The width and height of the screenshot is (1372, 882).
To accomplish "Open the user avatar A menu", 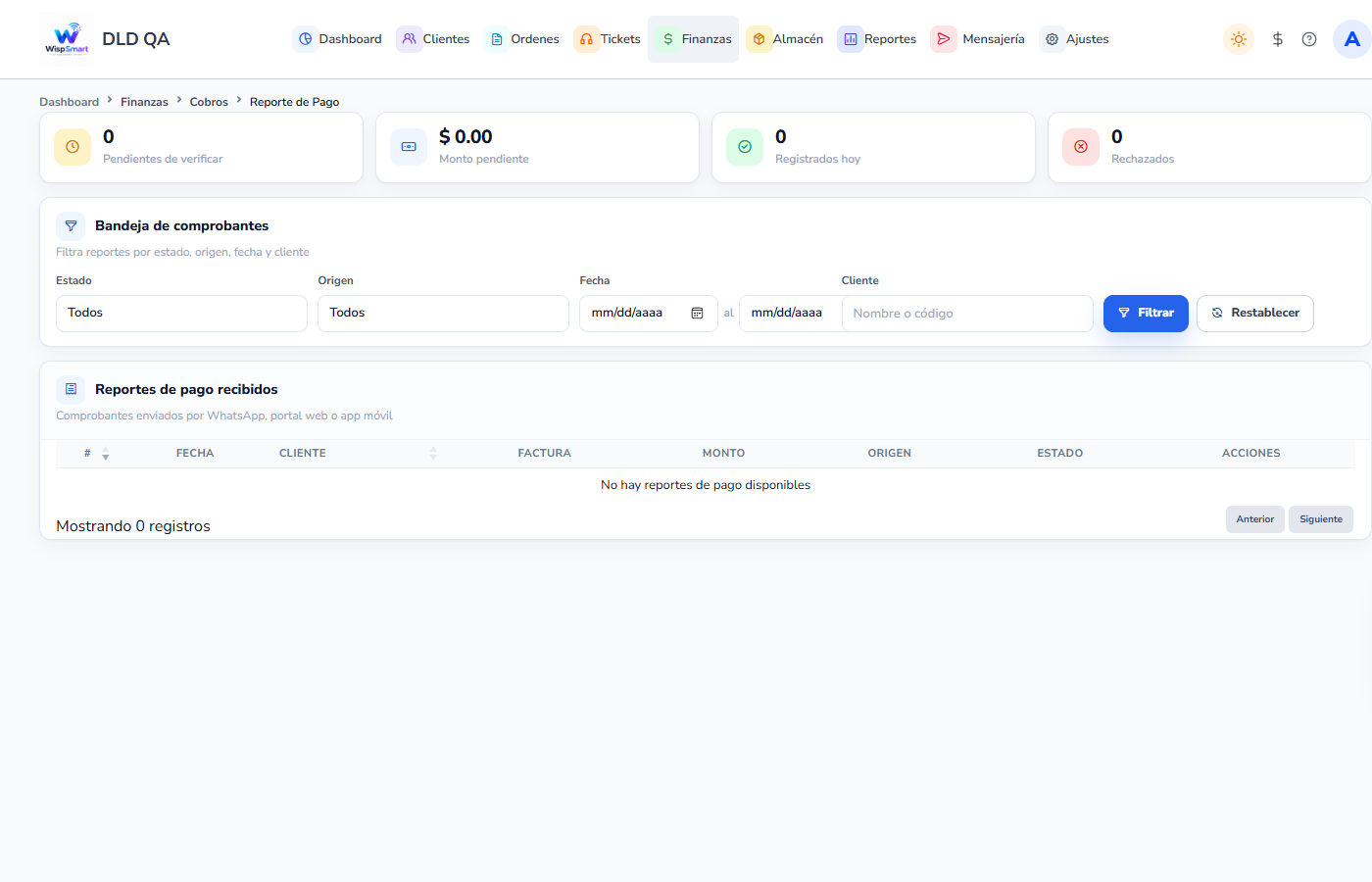I will [1352, 39].
